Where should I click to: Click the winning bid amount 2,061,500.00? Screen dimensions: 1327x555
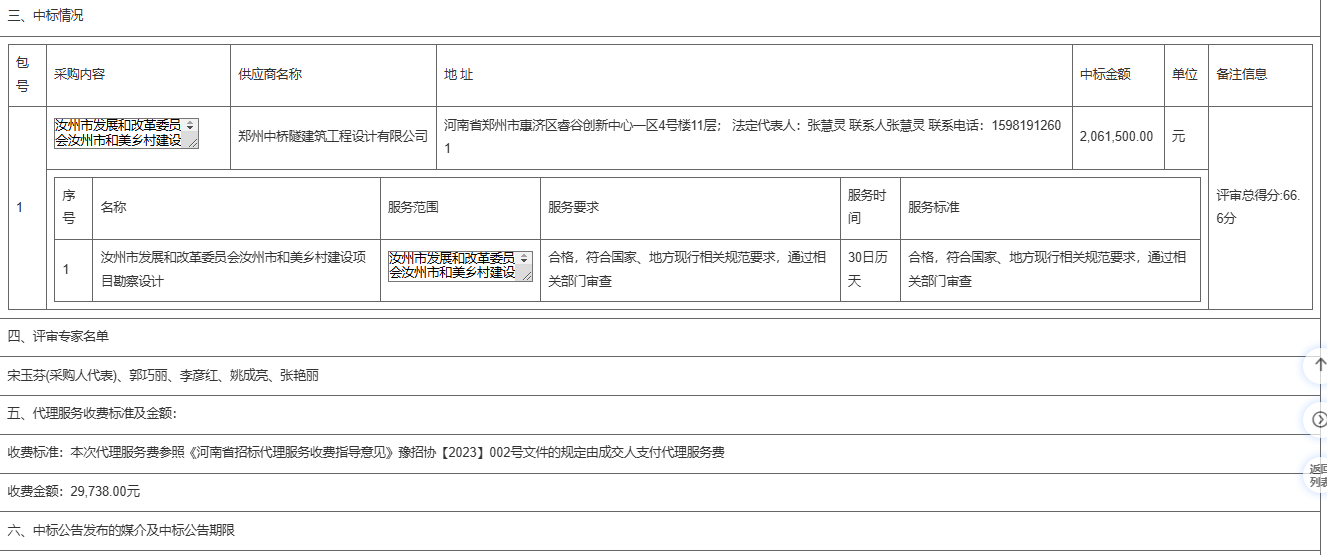pyautogui.click(x=1116, y=137)
